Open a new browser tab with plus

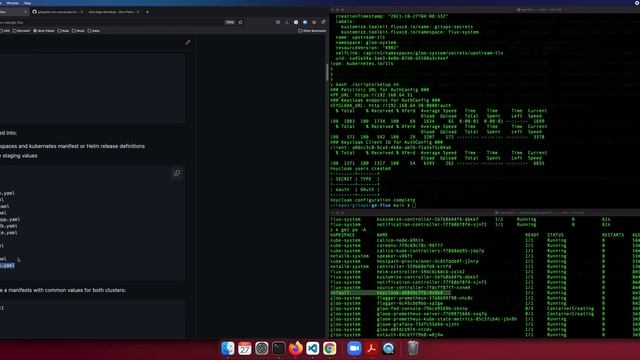point(147,12)
